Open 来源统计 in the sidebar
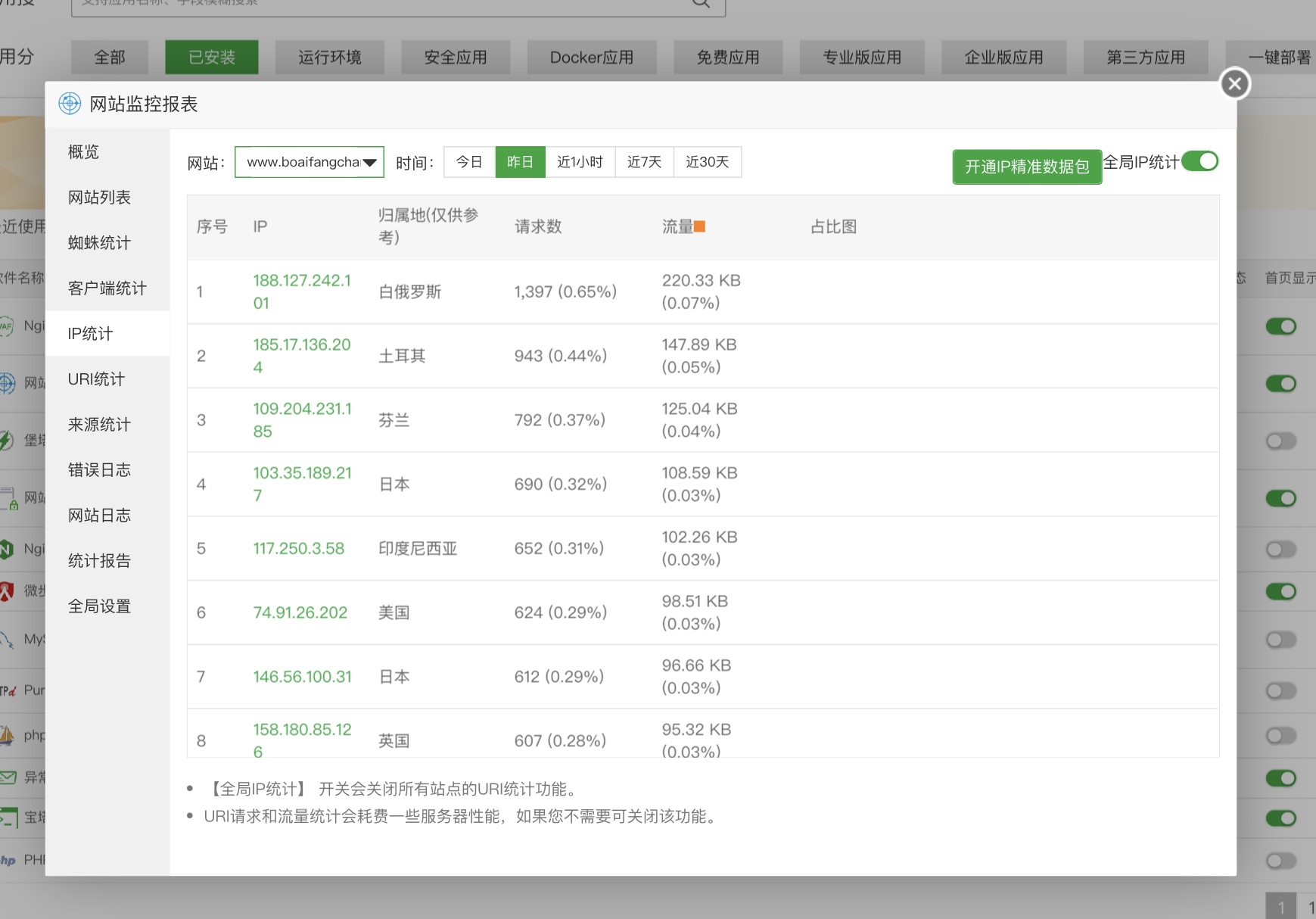The width and height of the screenshot is (1316, 919). point(107,425)
